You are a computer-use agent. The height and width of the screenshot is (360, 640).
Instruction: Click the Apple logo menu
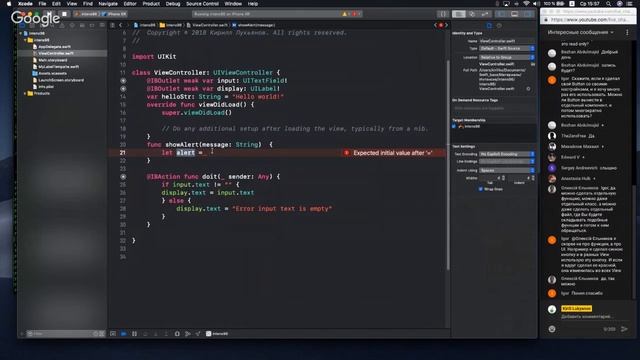[x=9, y=4]
